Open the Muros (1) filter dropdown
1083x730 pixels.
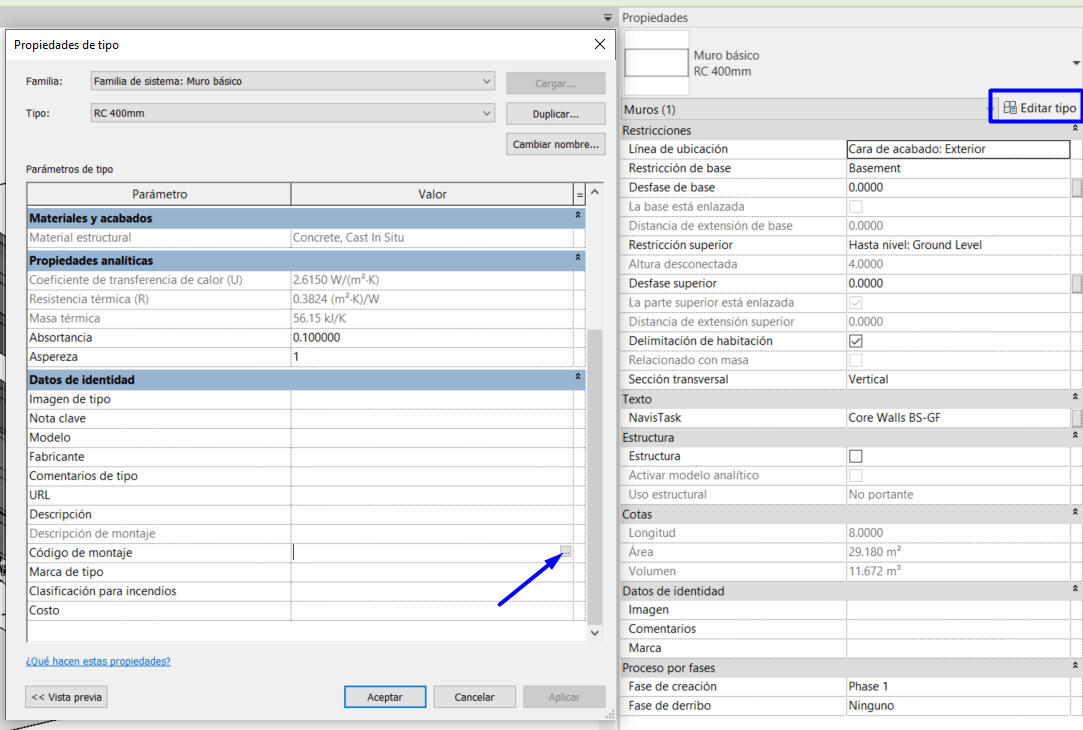coord(808,109)
